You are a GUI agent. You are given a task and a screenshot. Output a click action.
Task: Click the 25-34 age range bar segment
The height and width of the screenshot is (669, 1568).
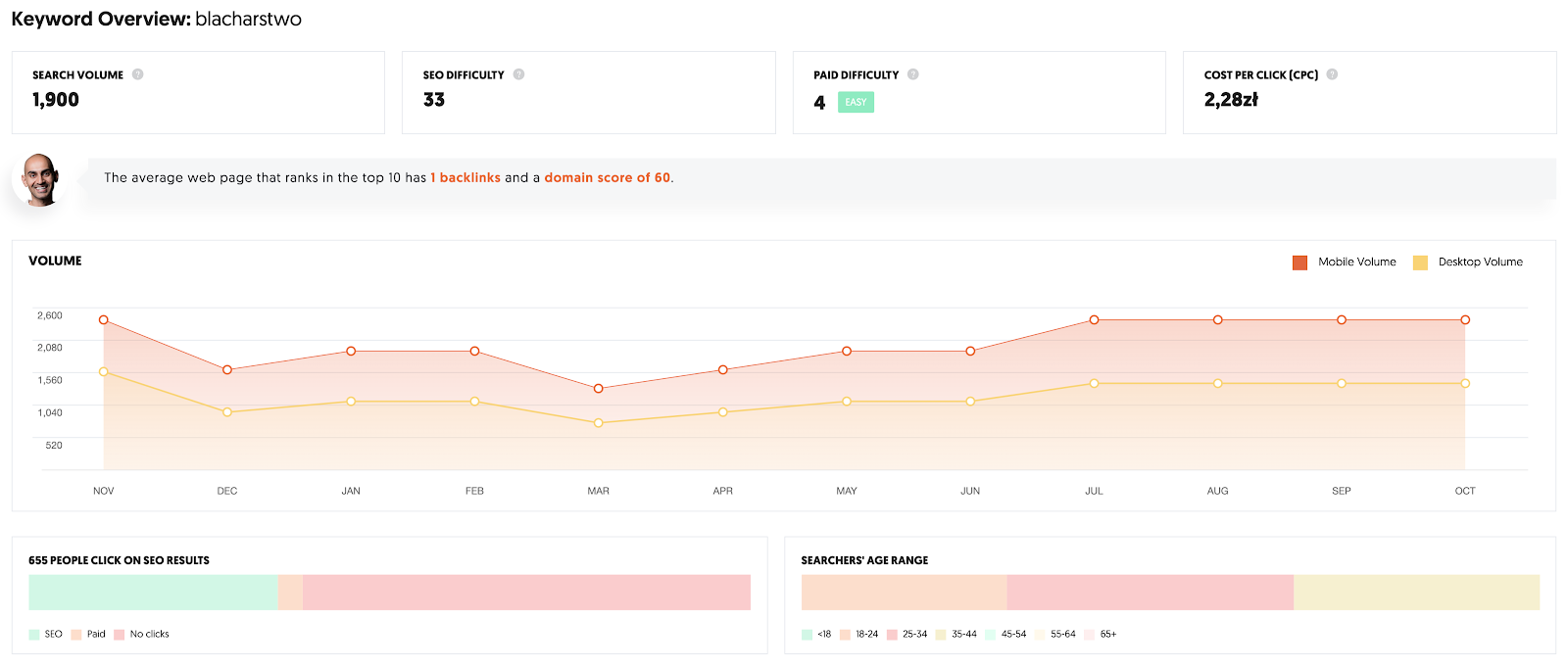(1150, 593)
